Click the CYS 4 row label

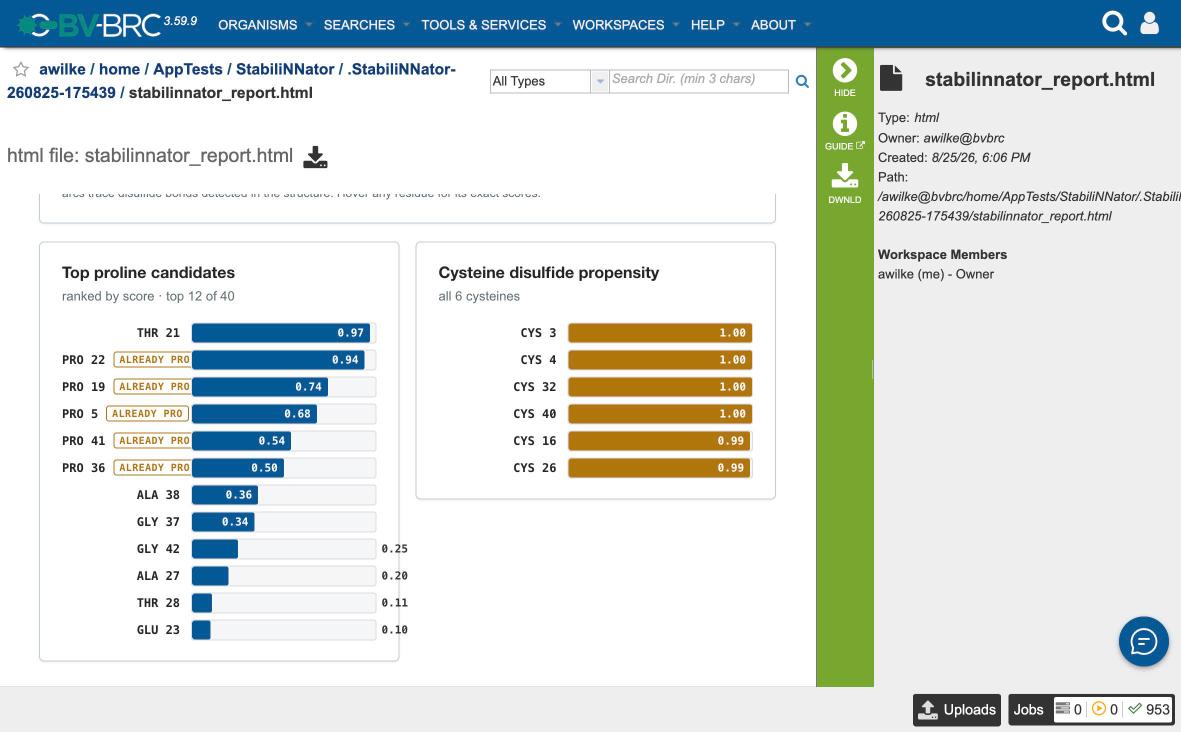538,360
